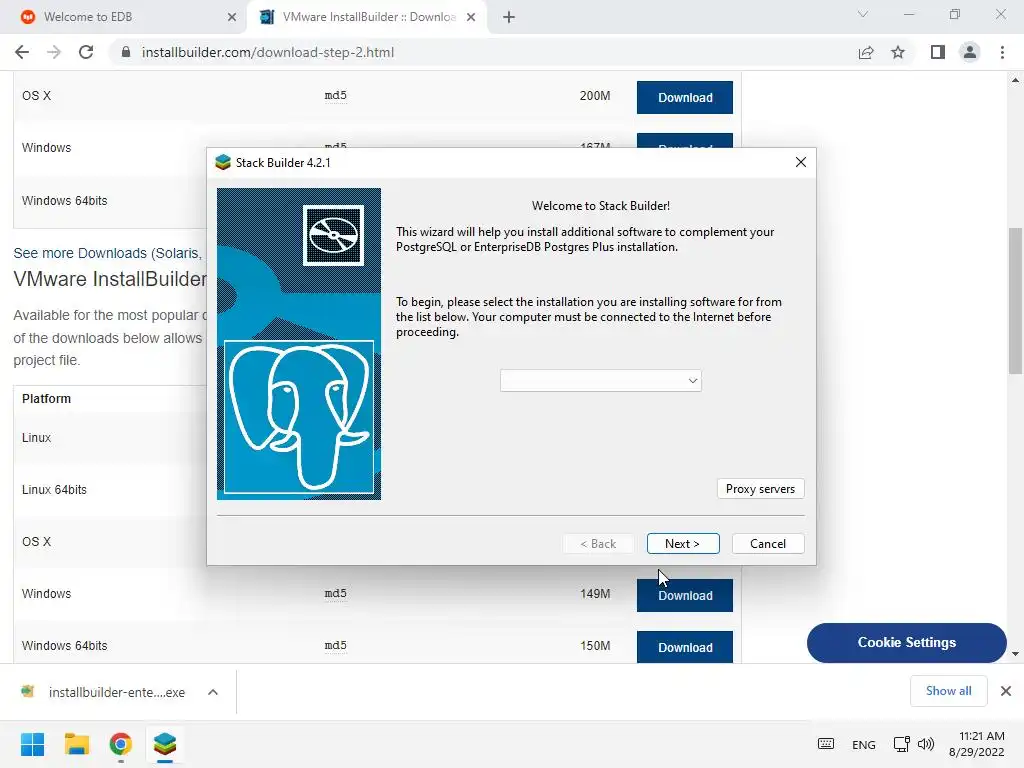The height and width of the screenshot is (768, 1024).
Task: Download the OS X 200M installer
Action: [684, 97]
